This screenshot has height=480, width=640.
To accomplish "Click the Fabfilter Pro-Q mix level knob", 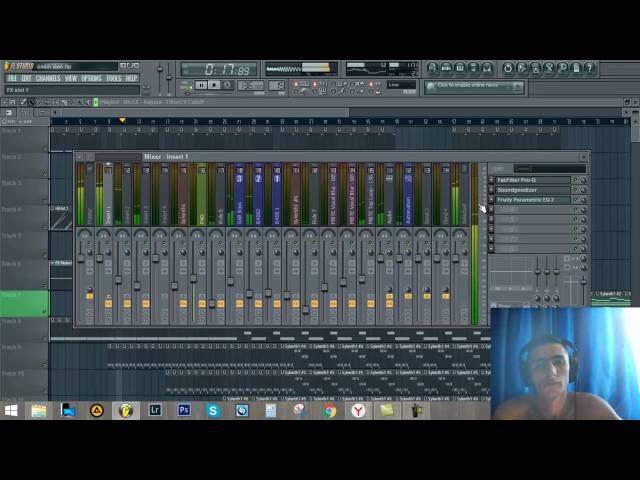I will pyautogui.click(x=583, y=180).
